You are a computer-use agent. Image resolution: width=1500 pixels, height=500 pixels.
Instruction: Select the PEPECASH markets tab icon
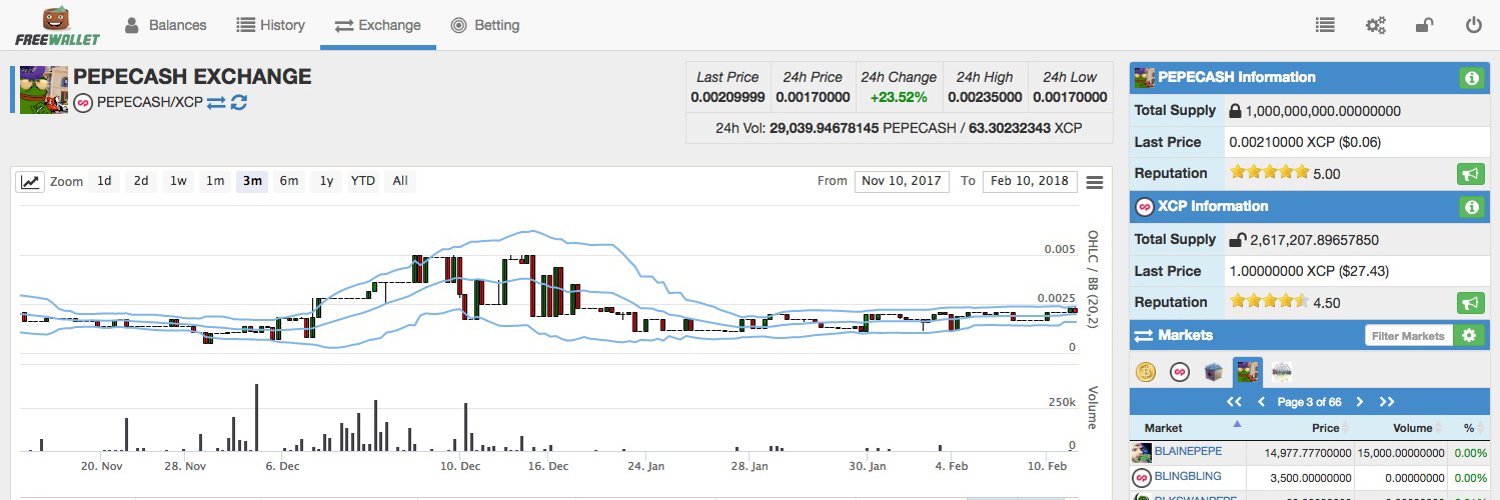(1248, 372)
